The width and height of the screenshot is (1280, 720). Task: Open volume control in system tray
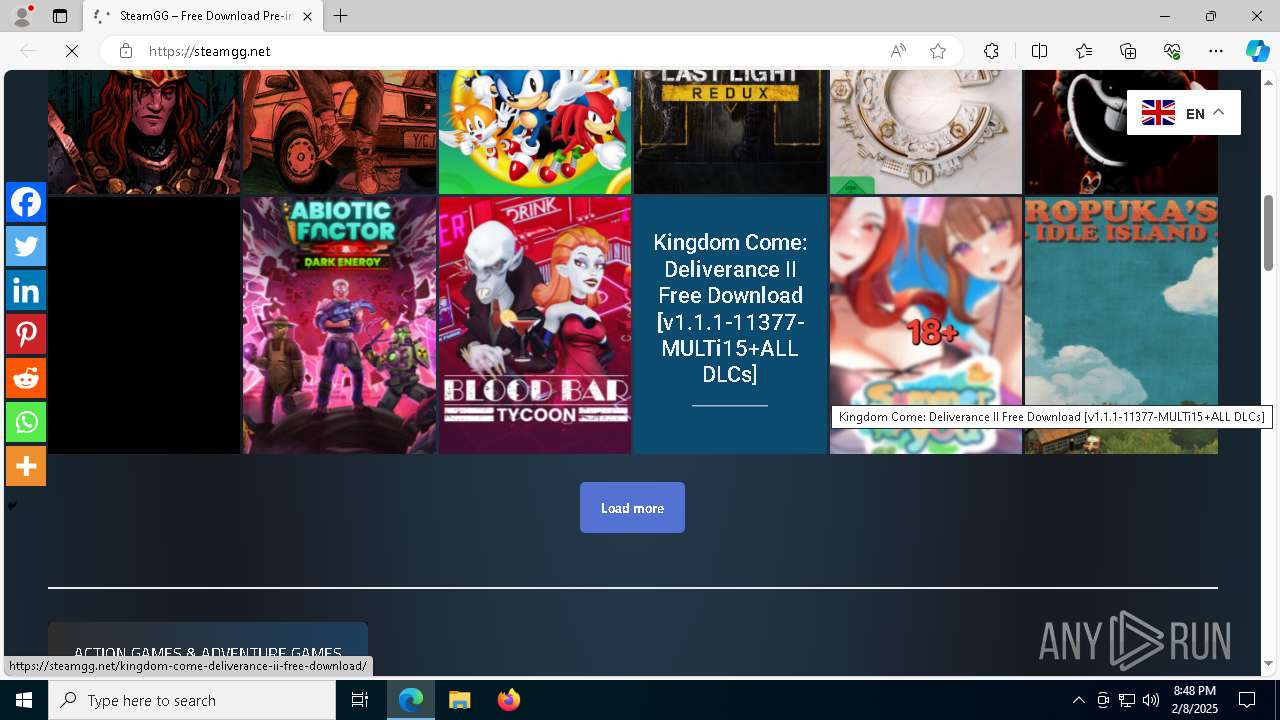1150,700
